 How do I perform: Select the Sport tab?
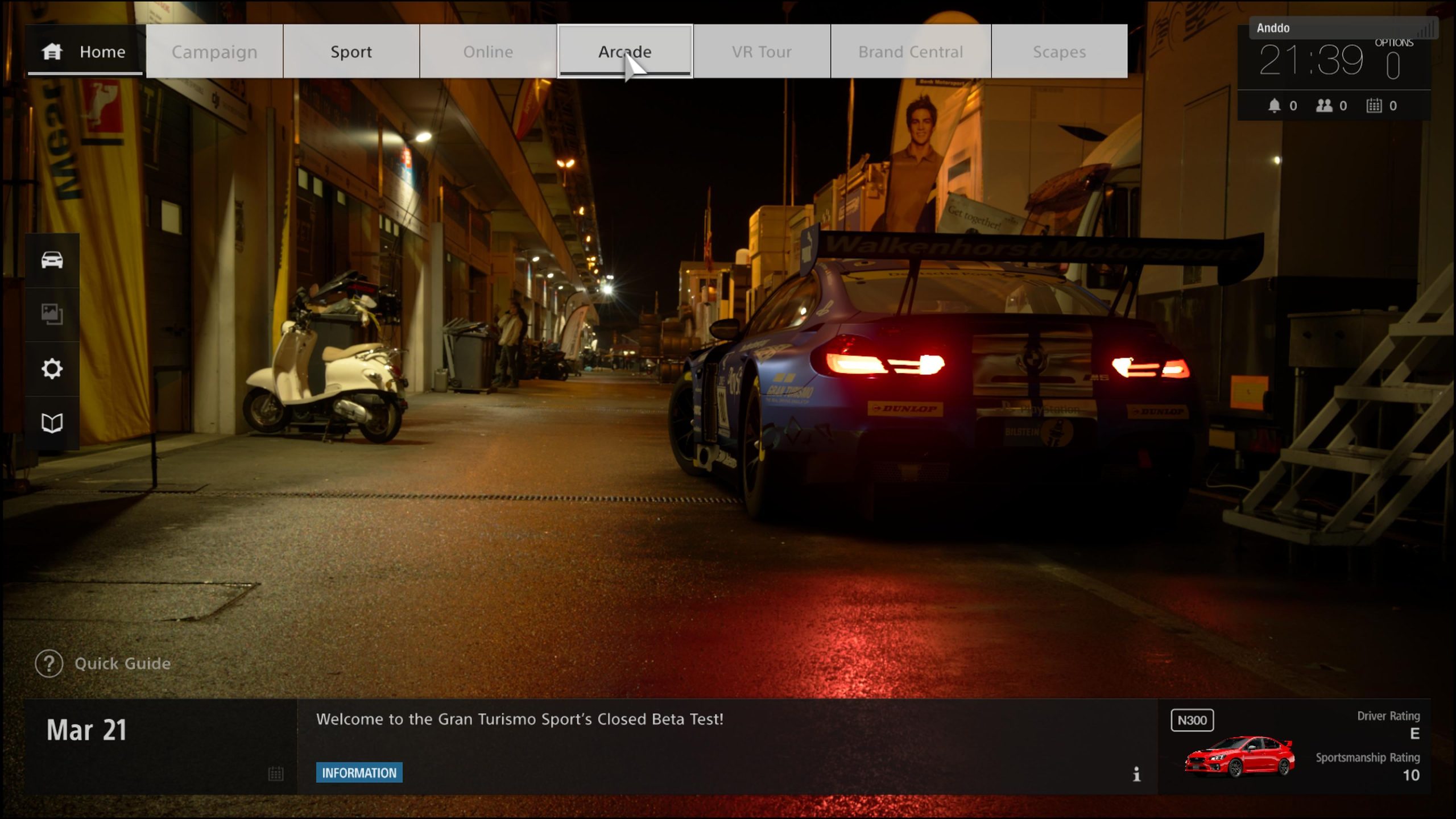351,51
